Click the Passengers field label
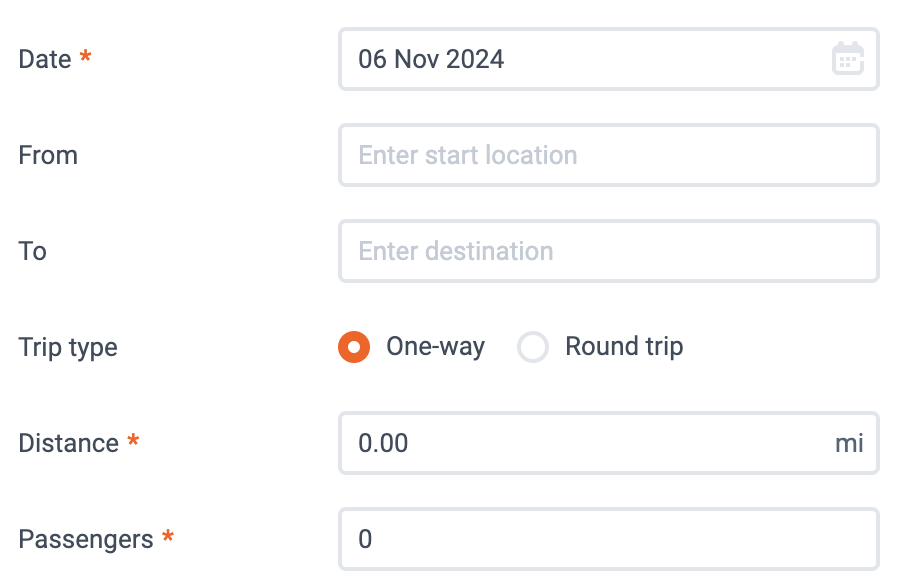 (86, 540)
